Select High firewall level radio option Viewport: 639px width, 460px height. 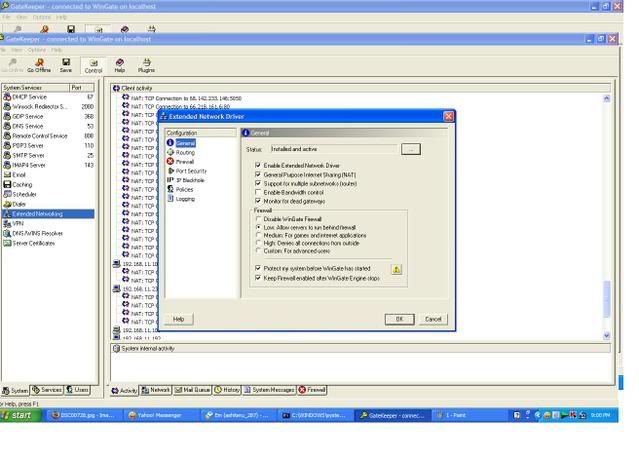pos(258,243)
